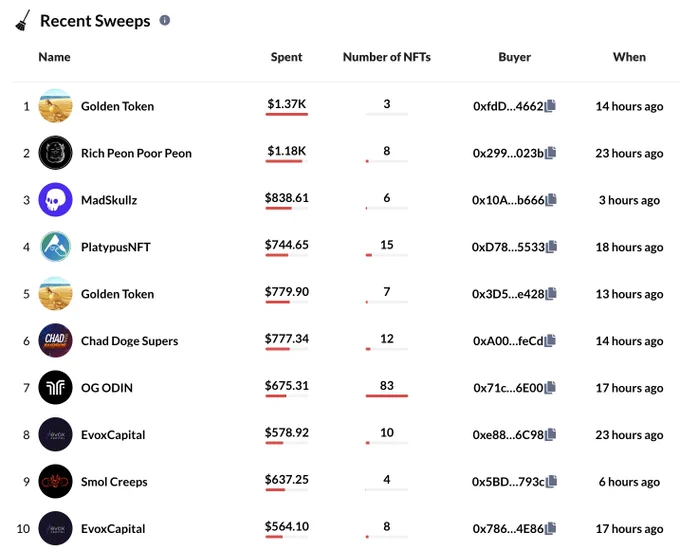Click the broom icon next to Recent Sweeps
The image size is (680, 551).
[23, 20]
